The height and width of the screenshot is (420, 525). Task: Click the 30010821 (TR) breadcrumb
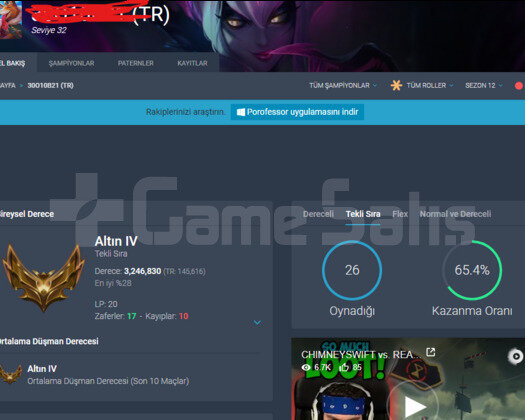point(51,85)
